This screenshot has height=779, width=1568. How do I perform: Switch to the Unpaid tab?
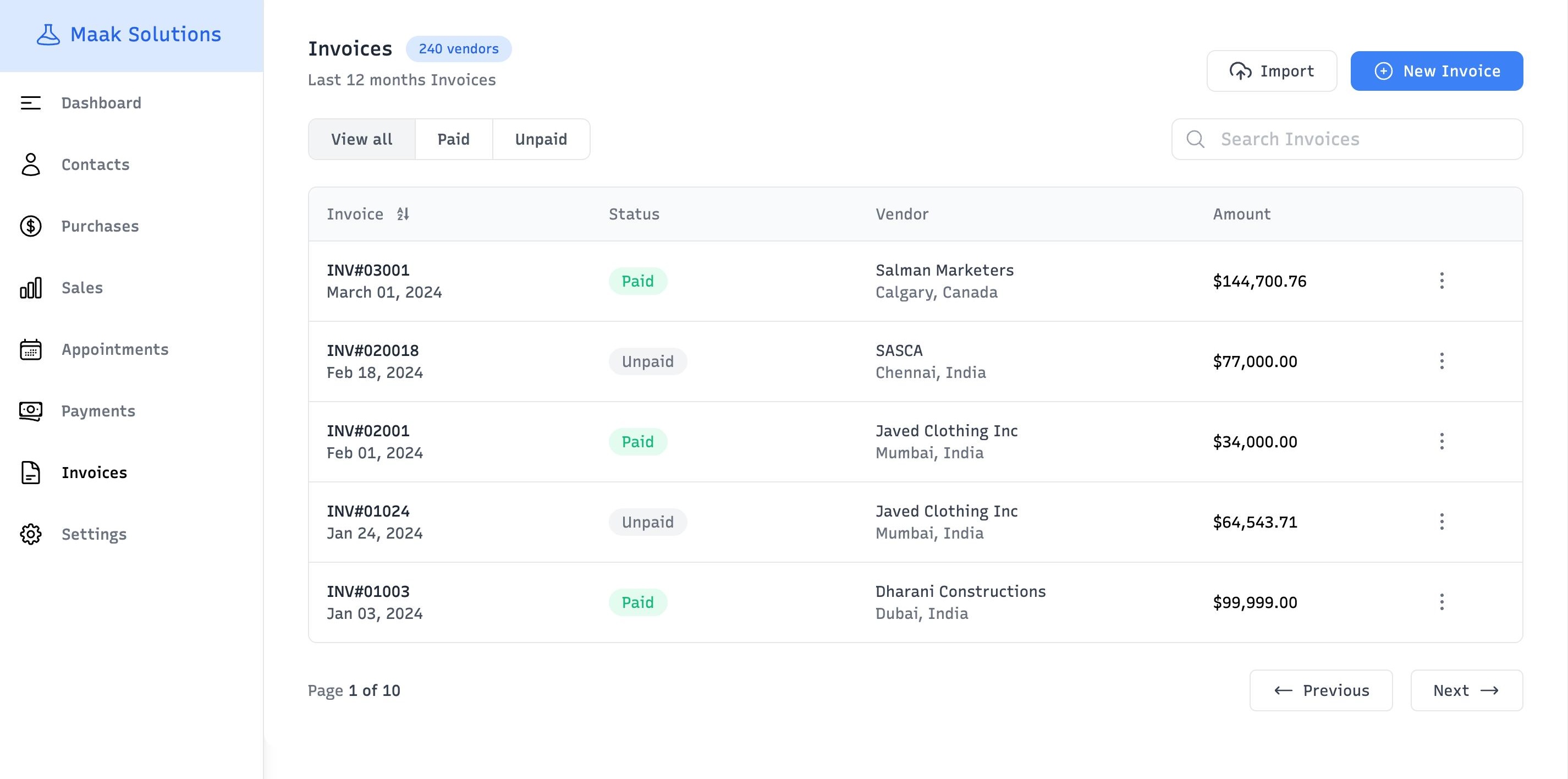click(541, 139)
